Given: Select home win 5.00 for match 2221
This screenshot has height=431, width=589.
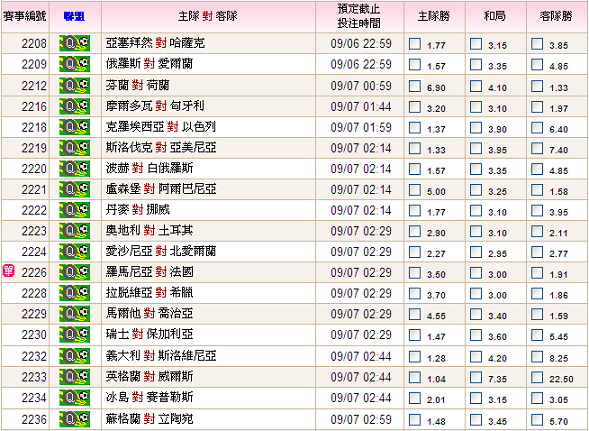Looking at the screenshot, I should [415, 190].
